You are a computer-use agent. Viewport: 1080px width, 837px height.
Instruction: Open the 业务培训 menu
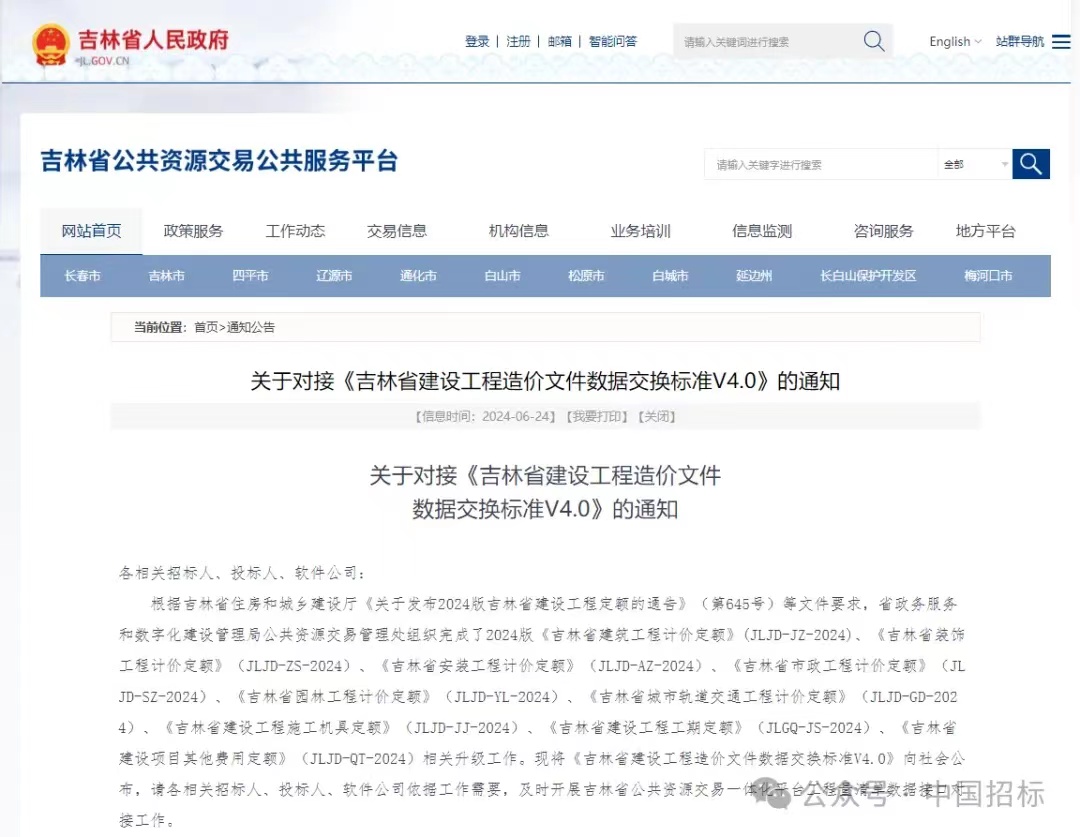tap(641, 231)
